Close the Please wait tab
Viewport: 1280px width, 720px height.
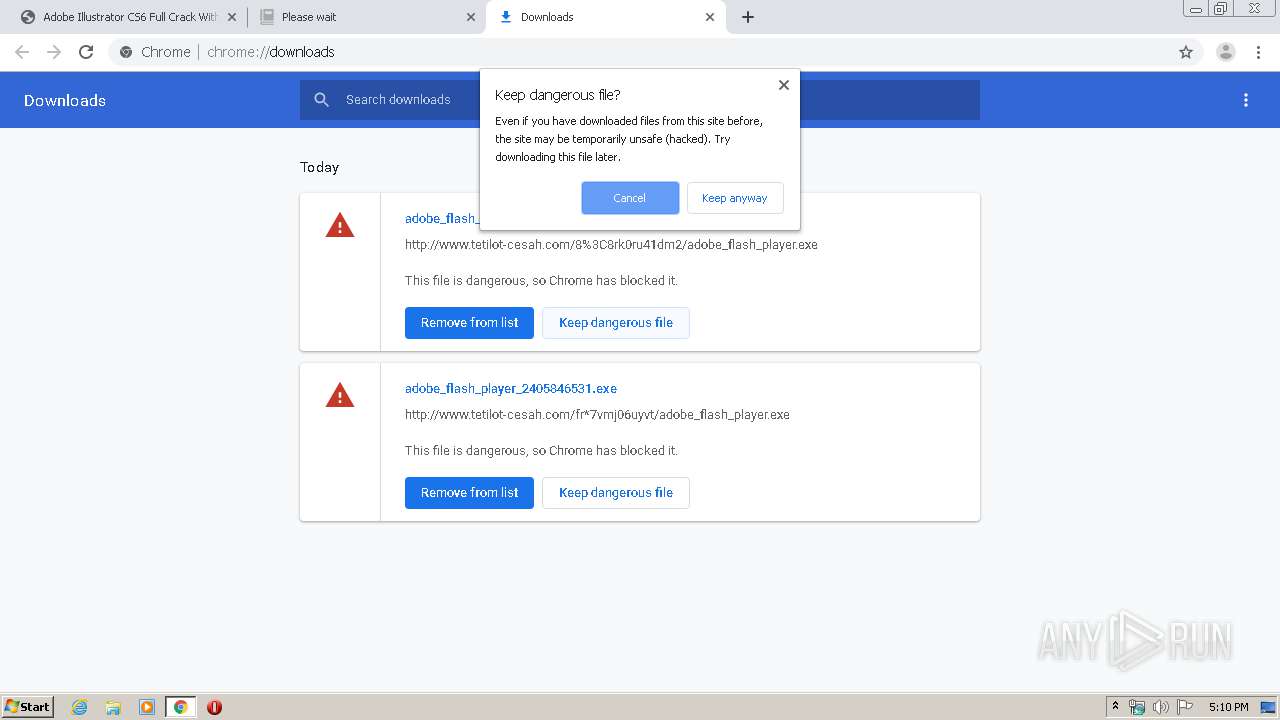(471, 17)
